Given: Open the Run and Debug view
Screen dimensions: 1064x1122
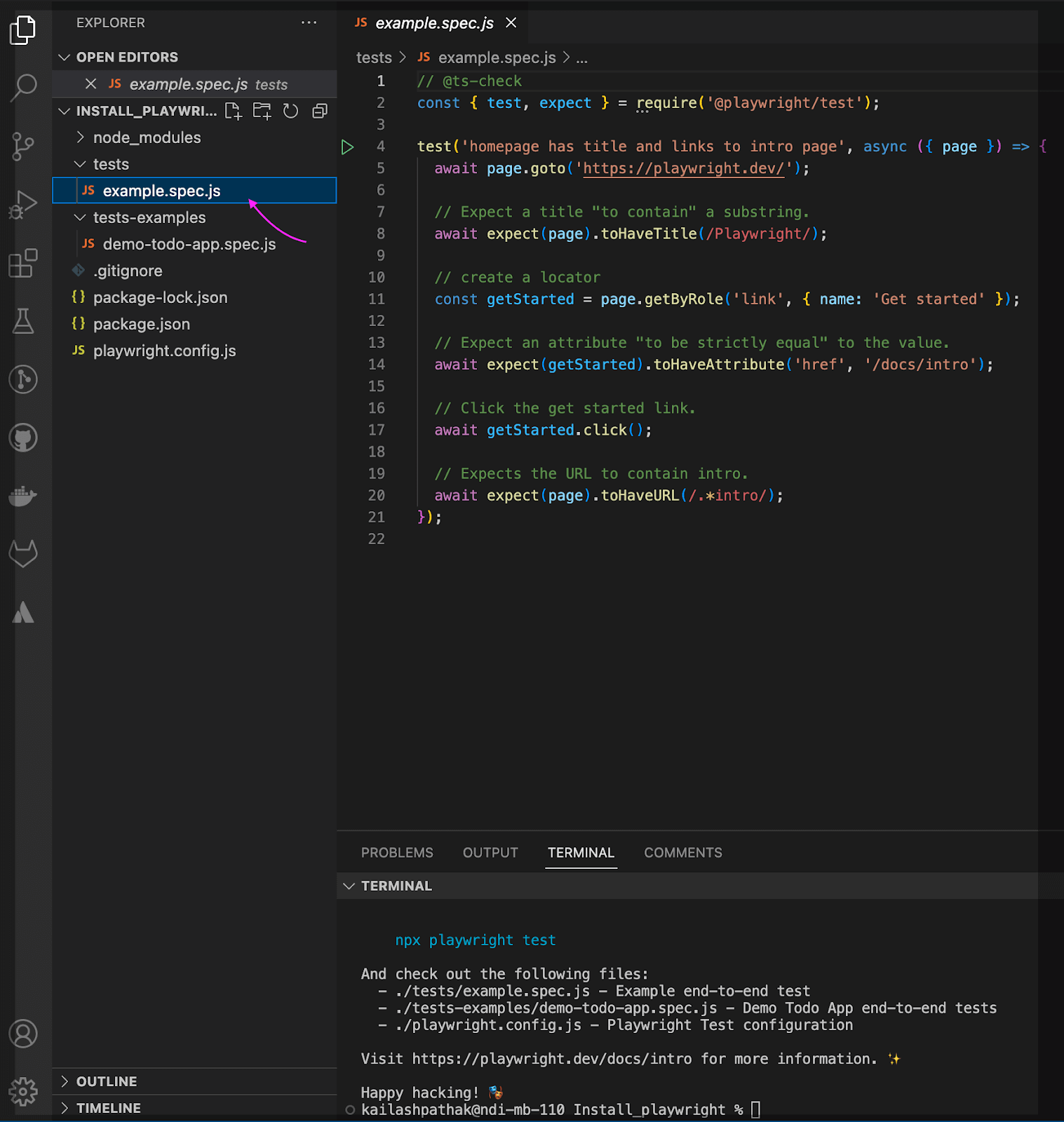Looking at the screenshot, I should (x=23, y=205).
